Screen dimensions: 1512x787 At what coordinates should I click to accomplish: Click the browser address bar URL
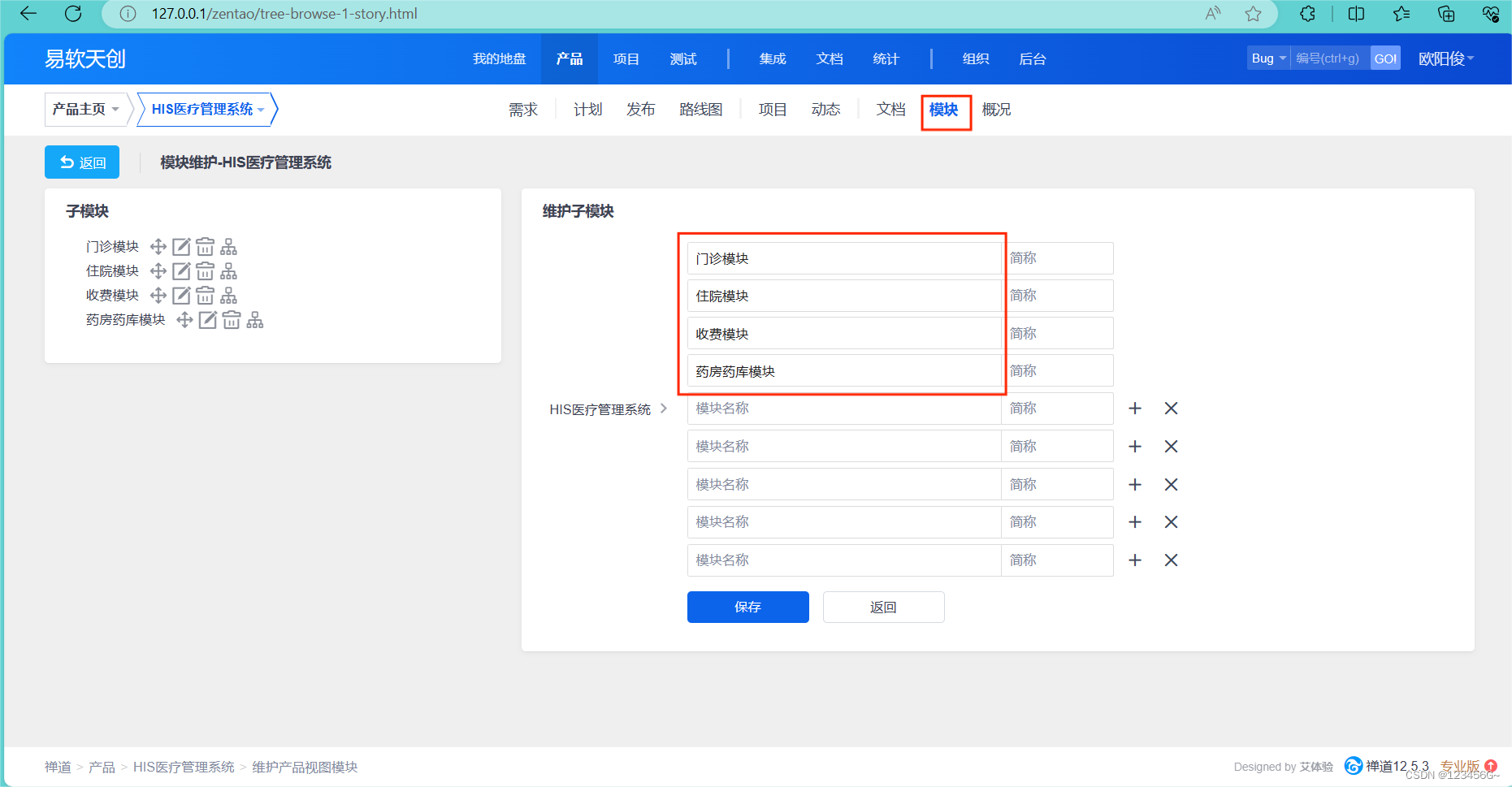pyautogui.click(x=284, y=14)
